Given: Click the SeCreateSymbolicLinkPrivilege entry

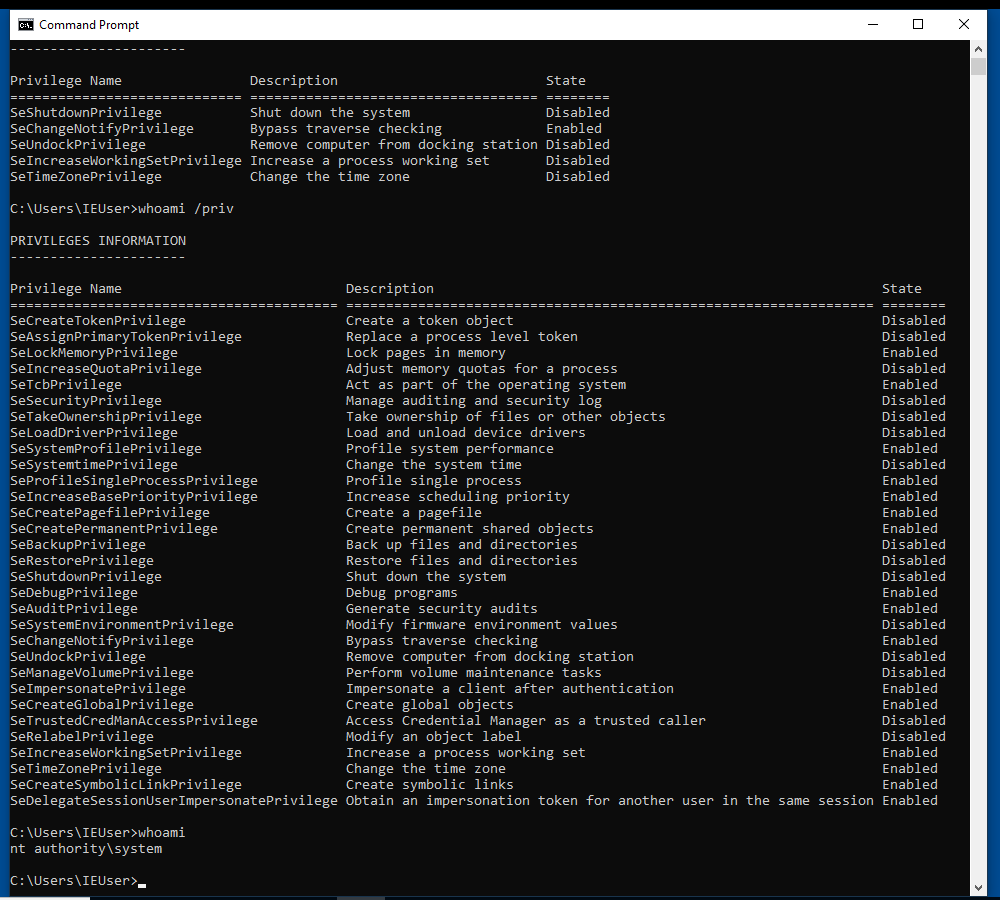Looking at the screenshot, I should pos(126,785).
